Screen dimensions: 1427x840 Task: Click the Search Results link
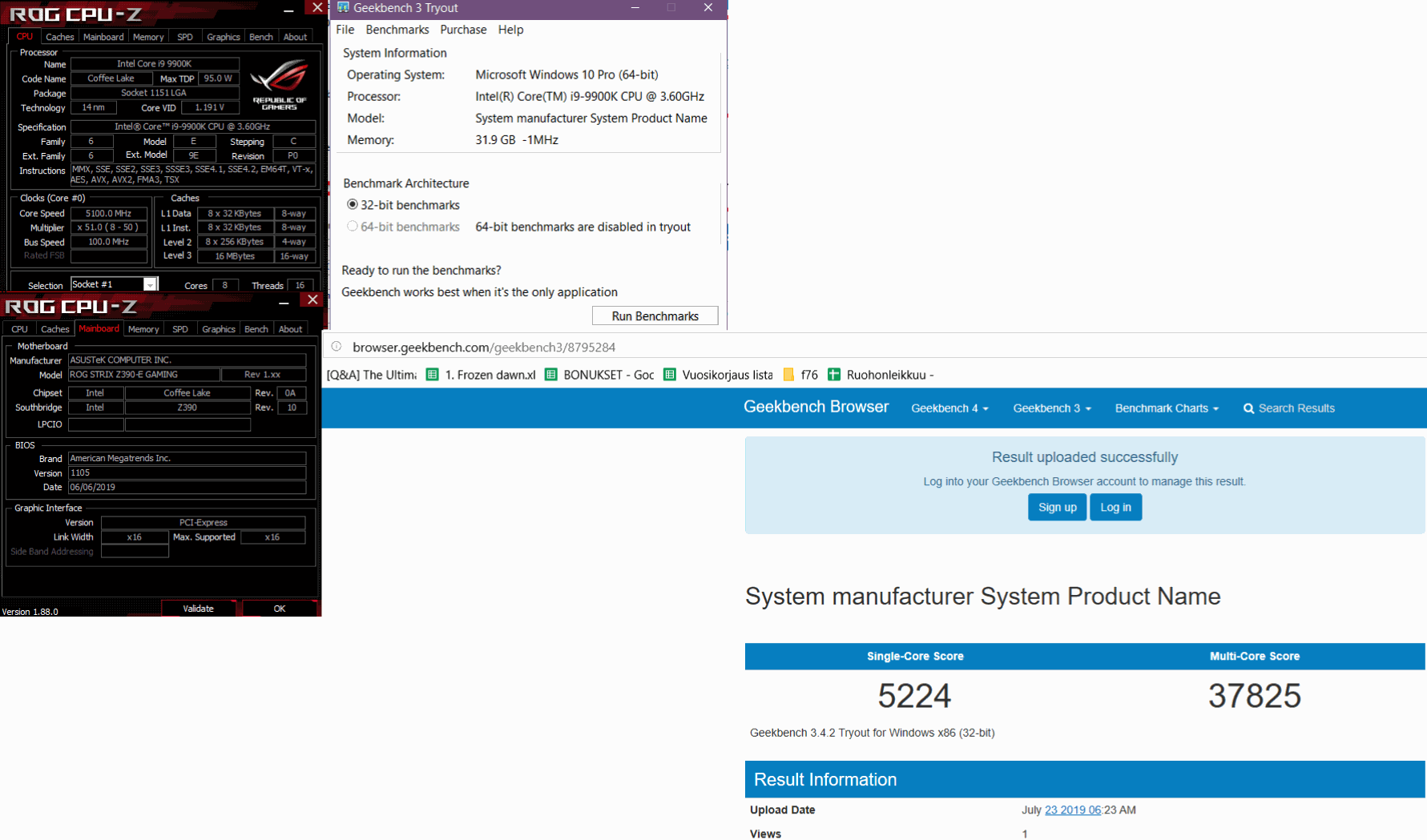1289,408
